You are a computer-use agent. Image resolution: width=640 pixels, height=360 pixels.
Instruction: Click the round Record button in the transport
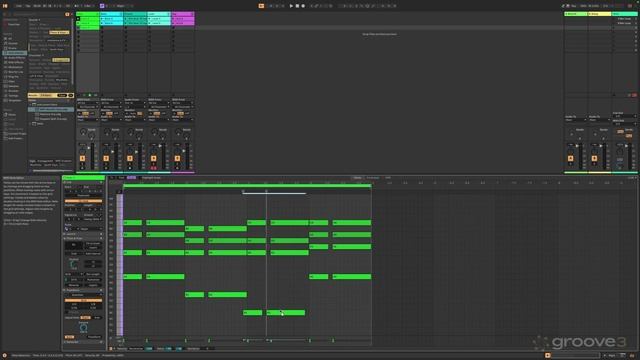pyautogui.click(x=303, y=6)
